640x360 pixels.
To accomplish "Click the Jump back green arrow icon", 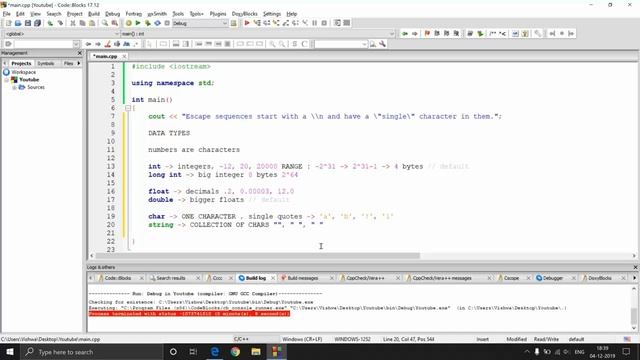I will click(x=404, y=33).
